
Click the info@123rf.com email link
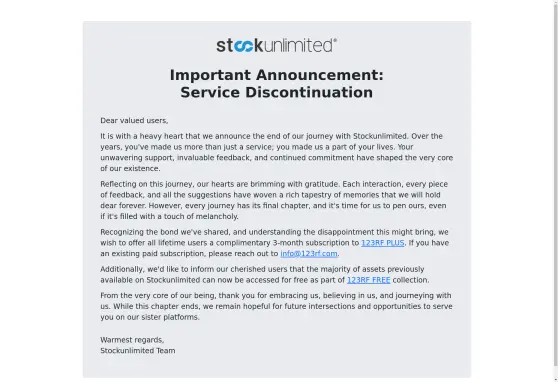click(x=309, y=253)
